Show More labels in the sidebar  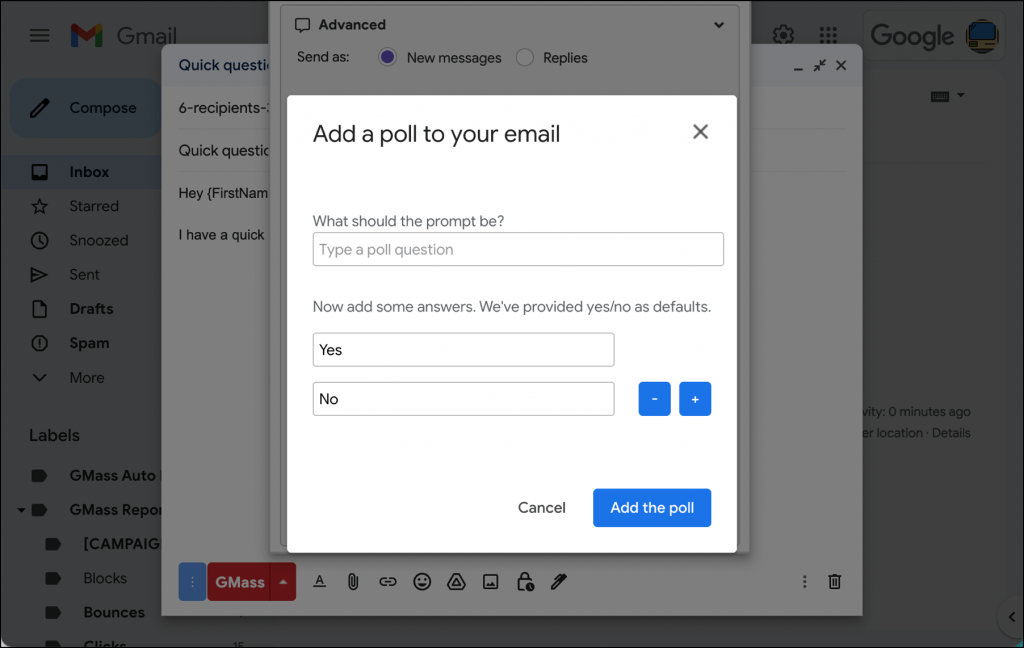point(86,377)
